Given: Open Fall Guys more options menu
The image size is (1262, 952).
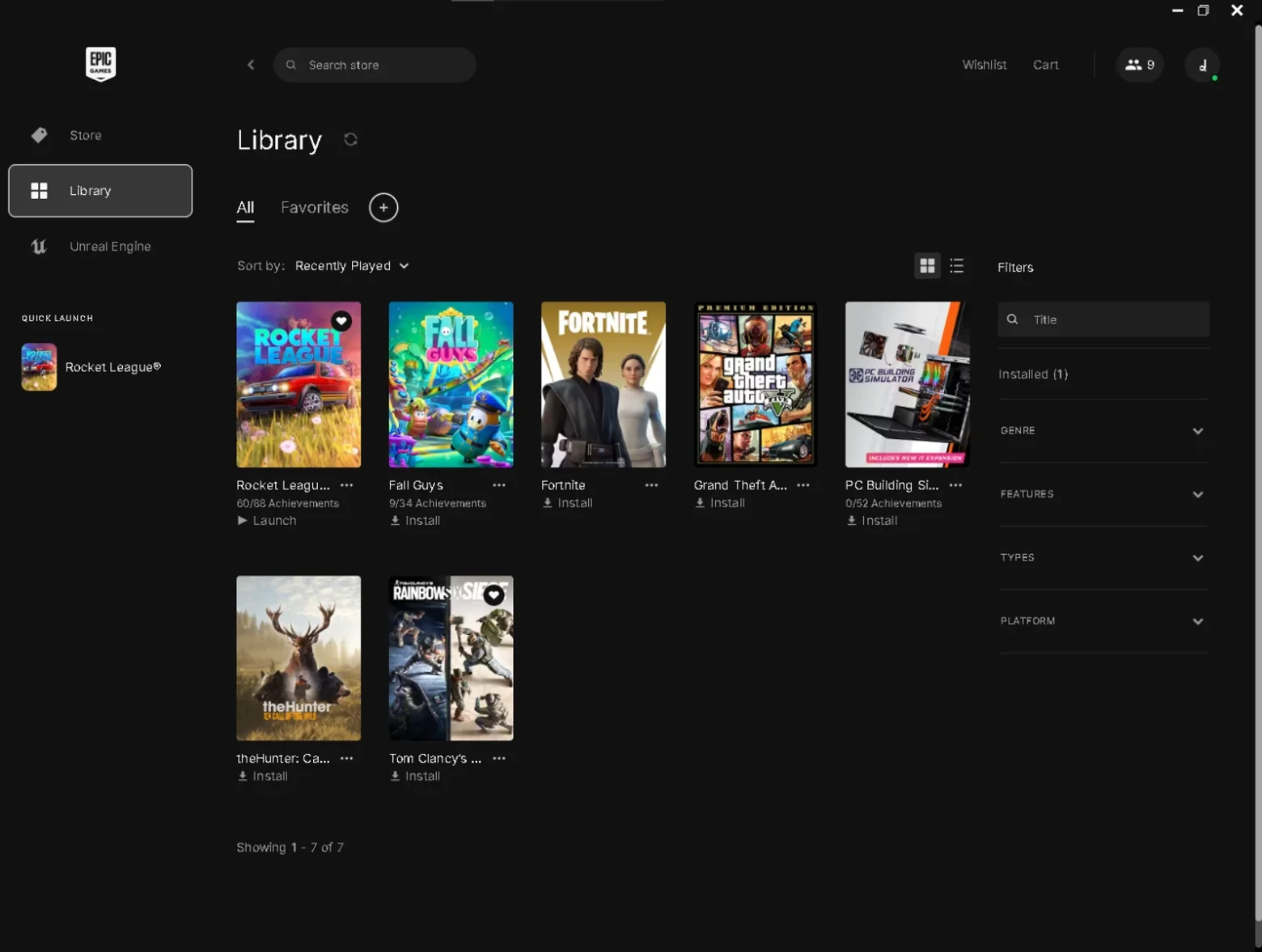Looking at the screenshot, I should click(499, 485).
